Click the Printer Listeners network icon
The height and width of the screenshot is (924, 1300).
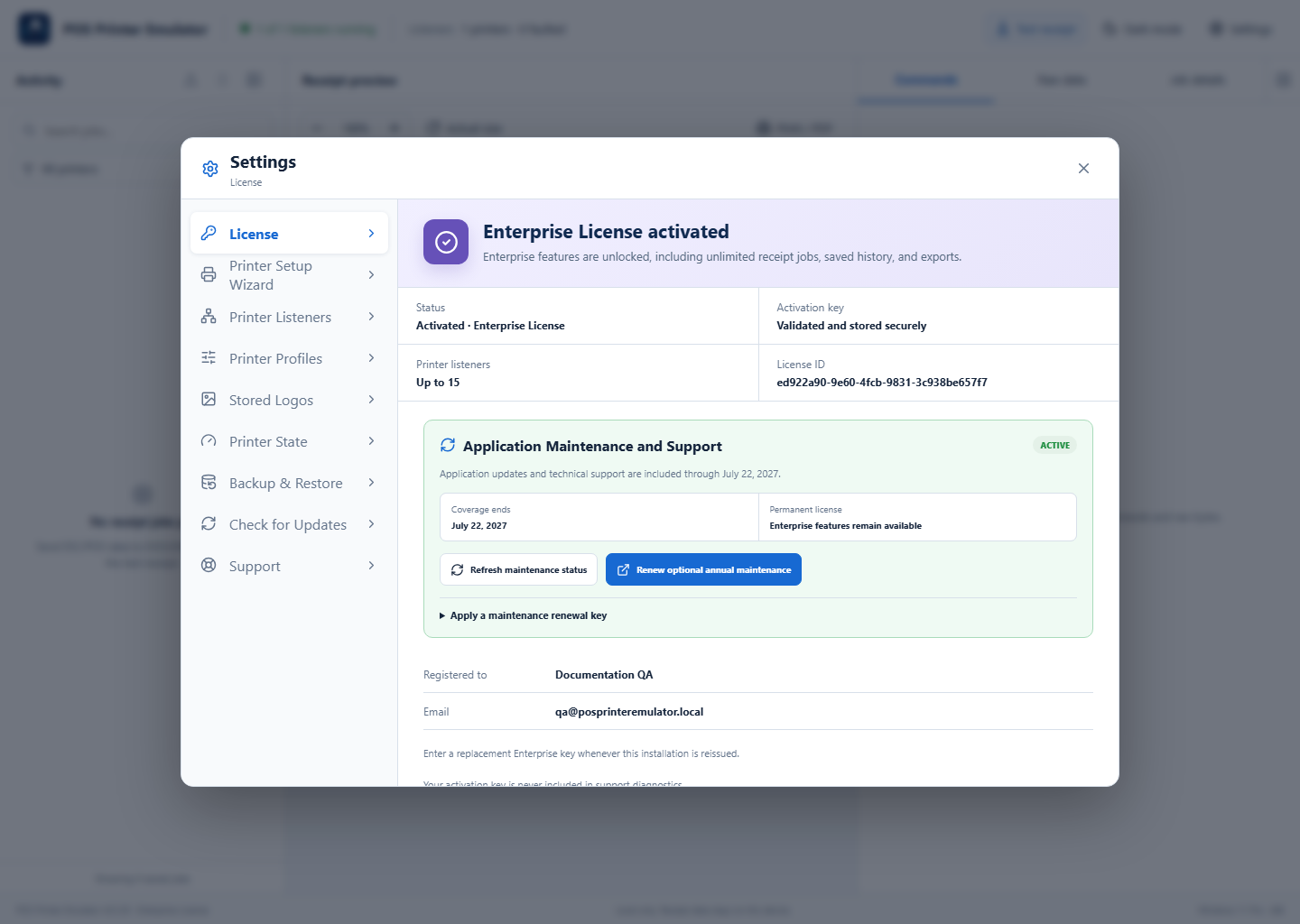[x=209, y=316]
